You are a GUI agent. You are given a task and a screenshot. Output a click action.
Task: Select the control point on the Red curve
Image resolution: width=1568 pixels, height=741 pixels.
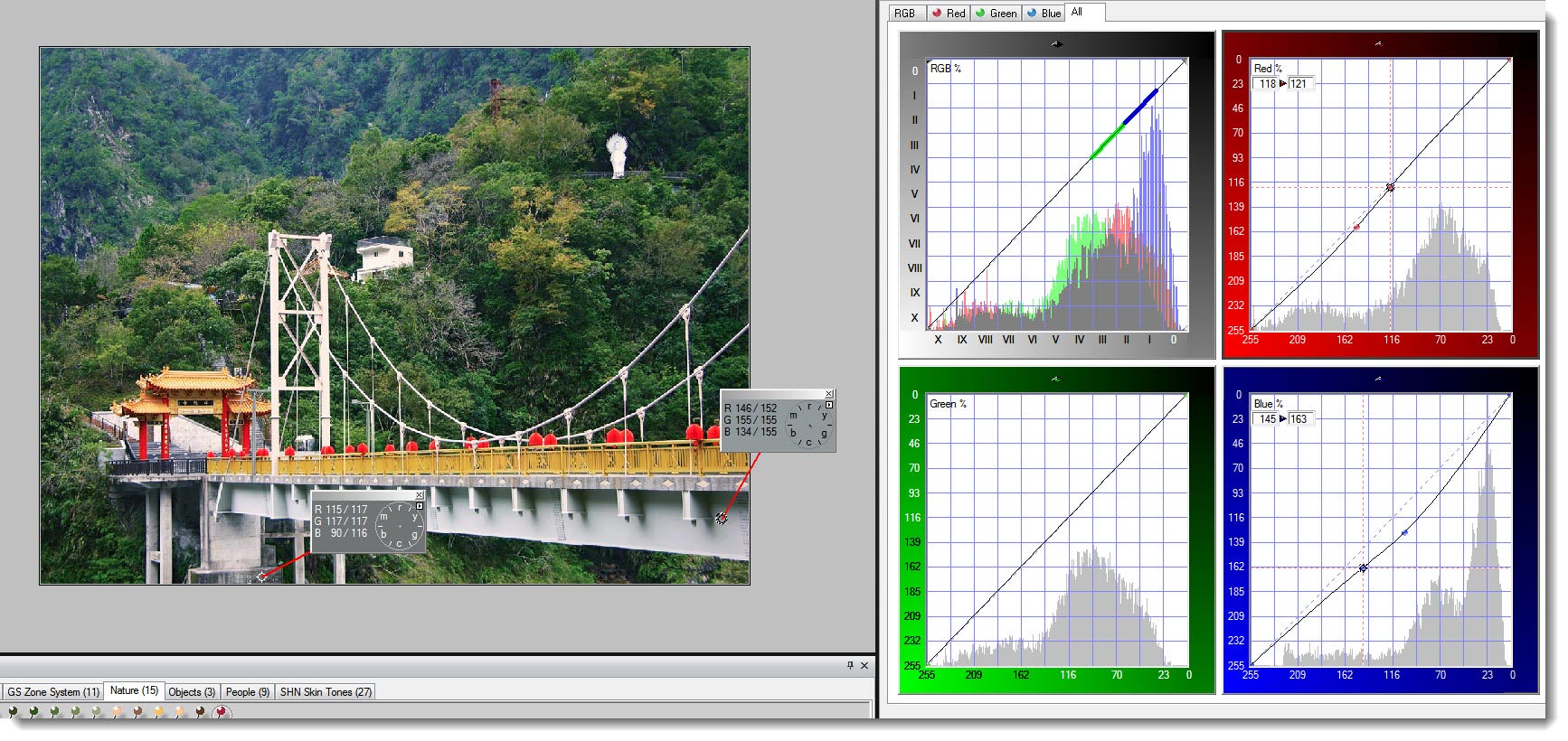1390,187
